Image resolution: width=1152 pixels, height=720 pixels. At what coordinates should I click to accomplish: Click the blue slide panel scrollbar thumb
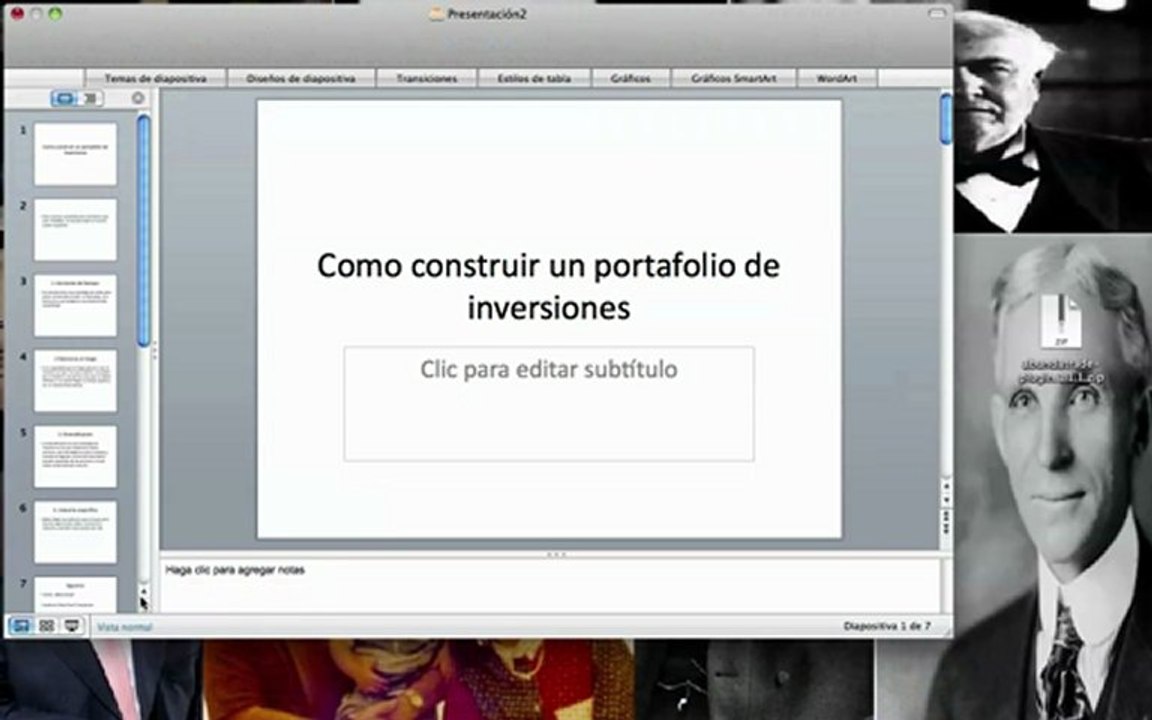[144, 230]
